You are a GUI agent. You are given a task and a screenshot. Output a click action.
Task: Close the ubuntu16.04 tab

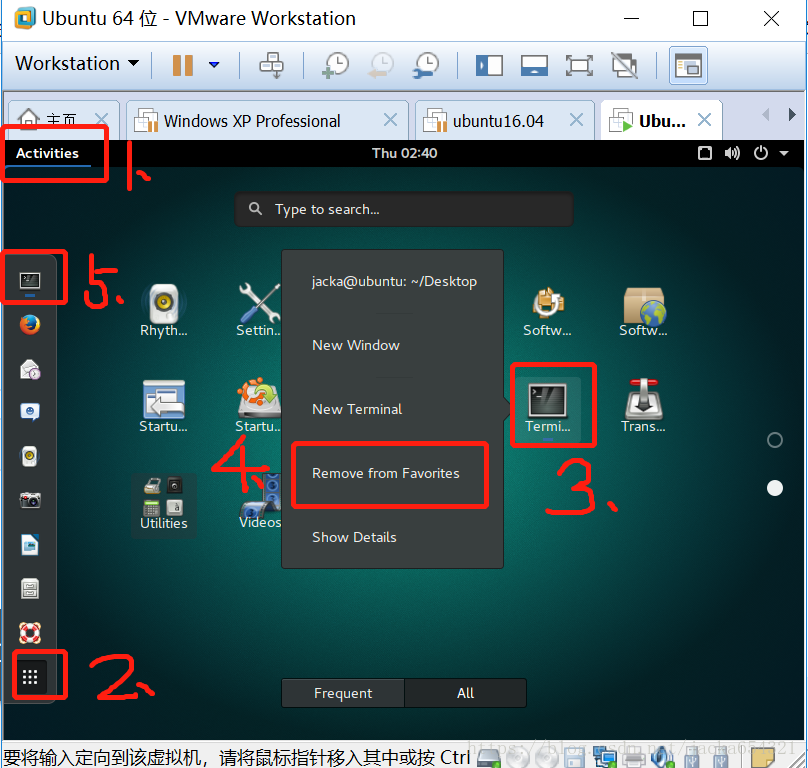[x=576, y=120]
